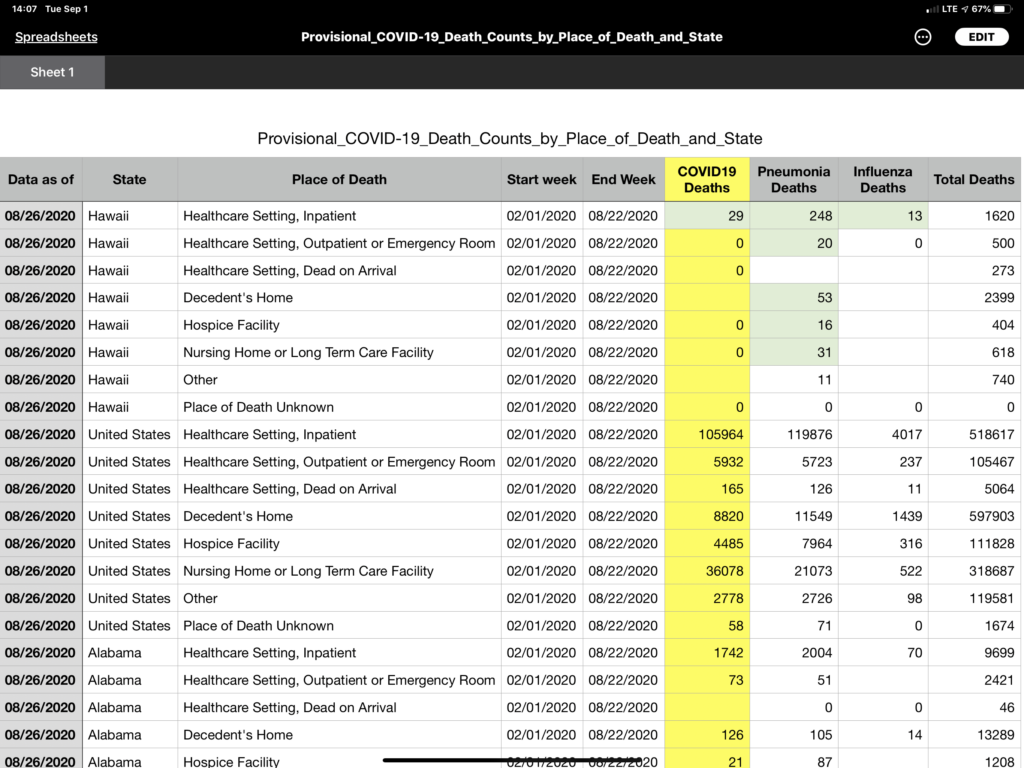Tap the status bar clock 14:07

(x=25, y=9)
